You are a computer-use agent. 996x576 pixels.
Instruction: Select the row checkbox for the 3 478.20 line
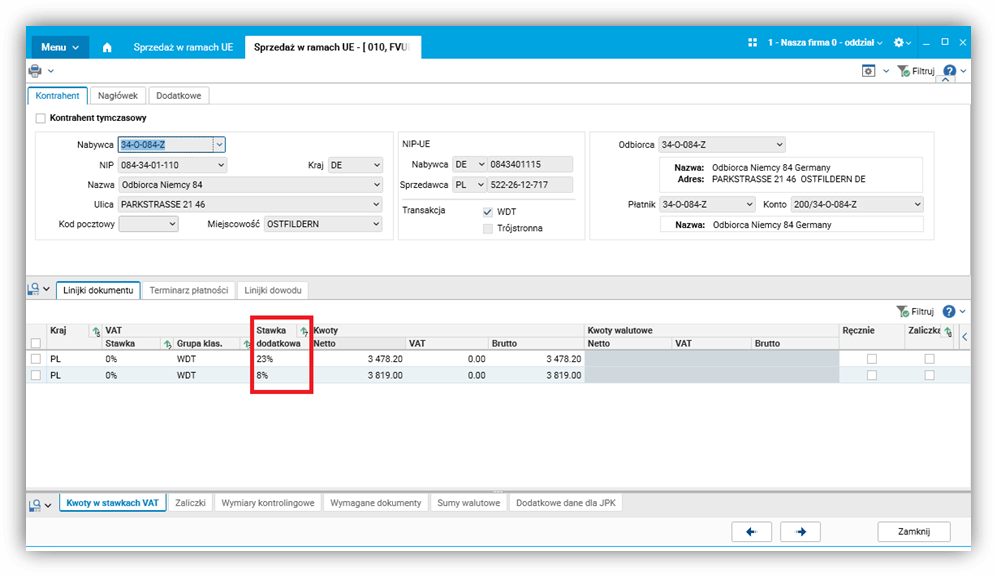coord(36,359)
